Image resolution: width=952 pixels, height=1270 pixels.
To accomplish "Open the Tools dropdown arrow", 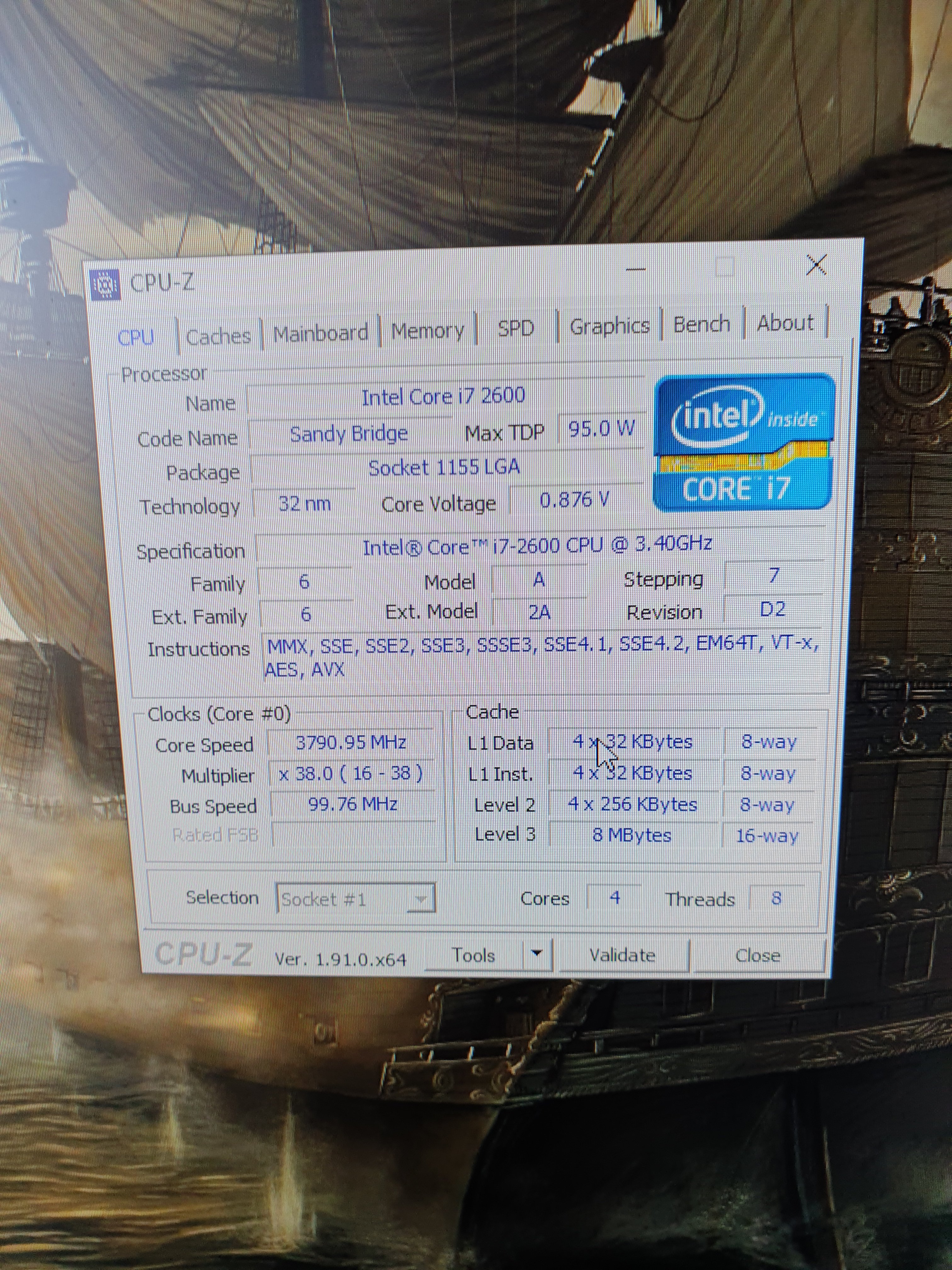I will pos(537,954).
